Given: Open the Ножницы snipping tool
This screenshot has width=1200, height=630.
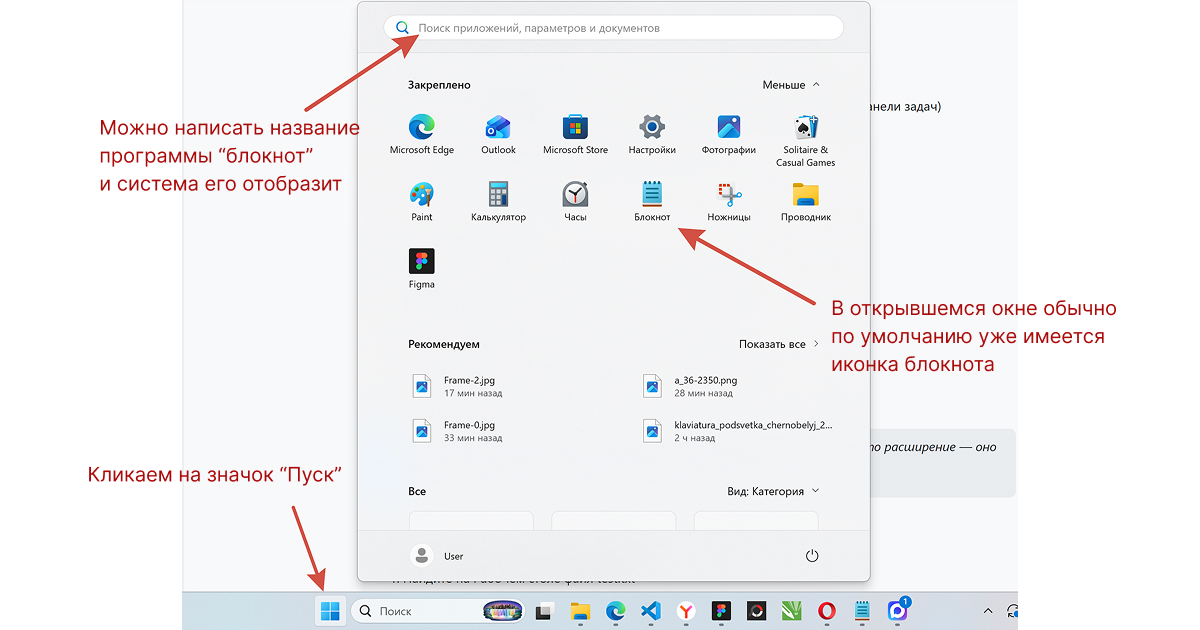Looking at the screenshot, I should [x=729, y=202].
